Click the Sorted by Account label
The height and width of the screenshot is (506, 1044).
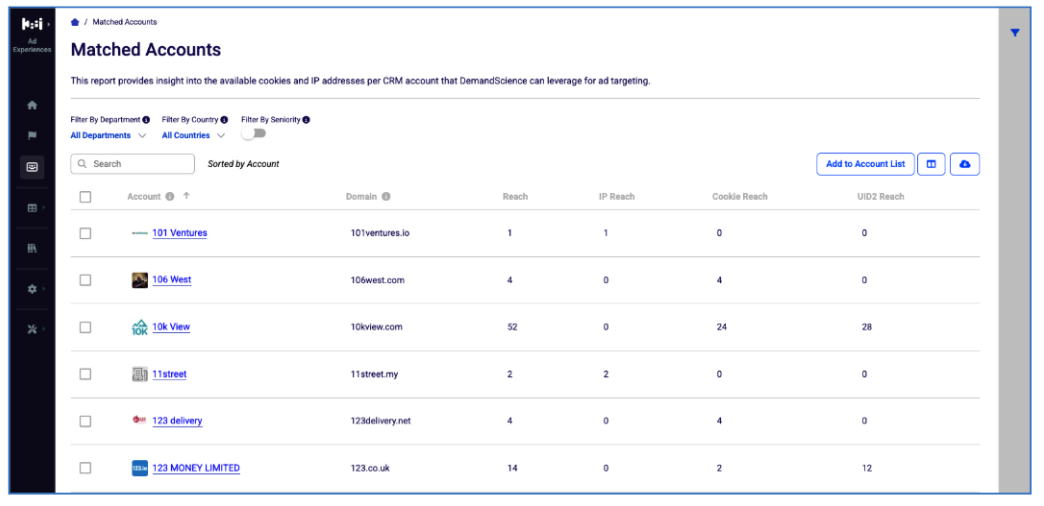[243, 164]
